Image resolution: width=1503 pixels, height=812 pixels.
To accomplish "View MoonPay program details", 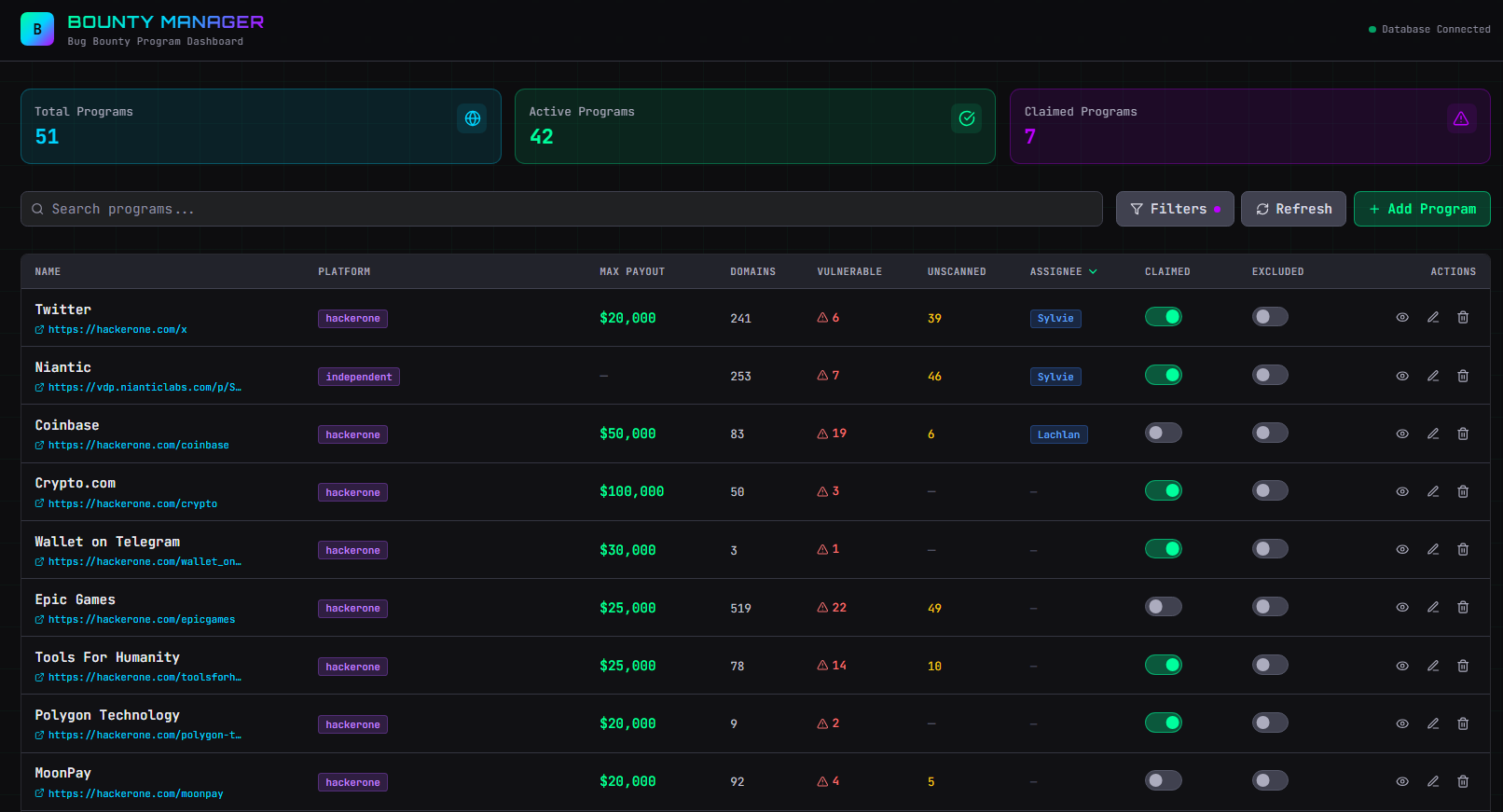I will pos(1402,781).
